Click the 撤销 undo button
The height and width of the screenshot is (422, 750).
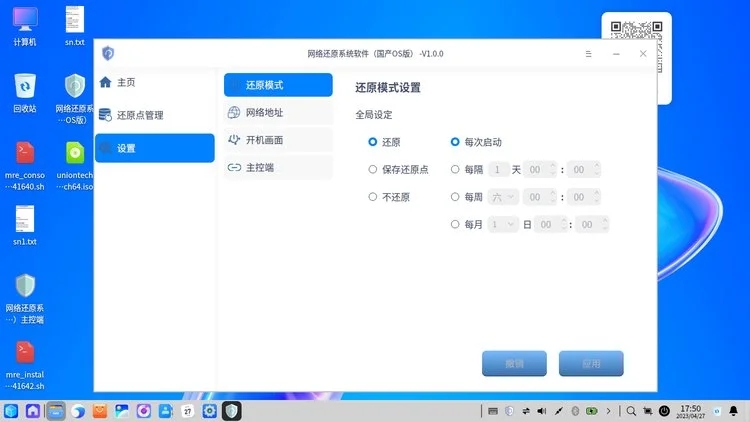click(514, 363)
